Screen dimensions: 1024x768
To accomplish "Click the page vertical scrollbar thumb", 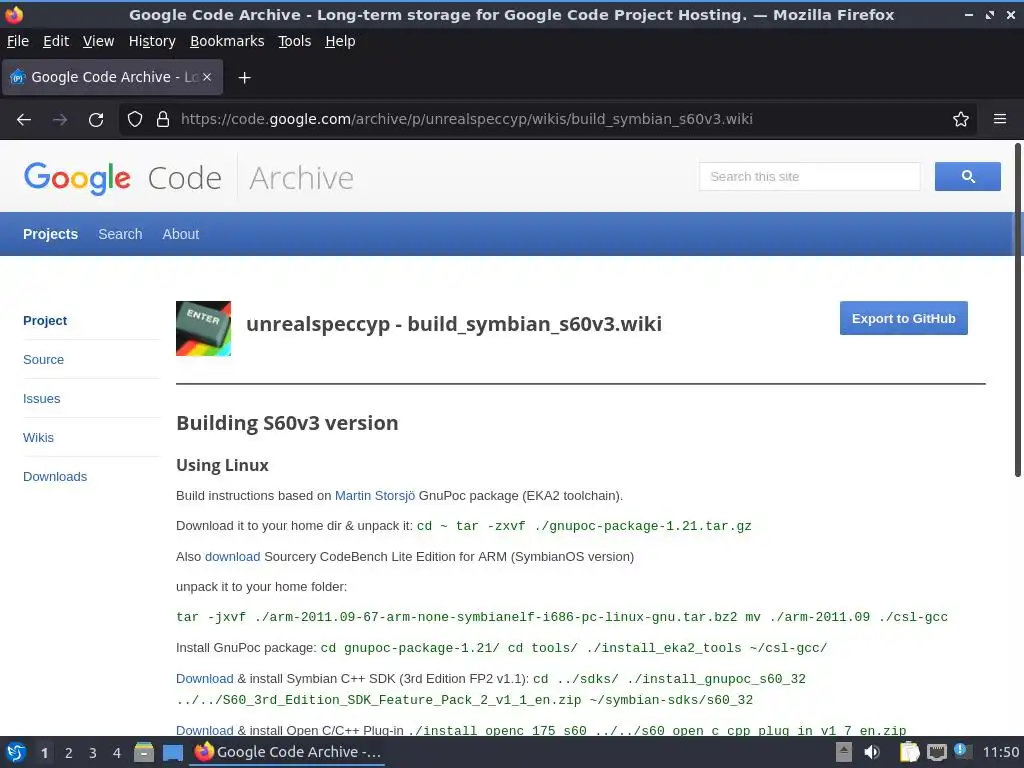I will click(1017, 310).
